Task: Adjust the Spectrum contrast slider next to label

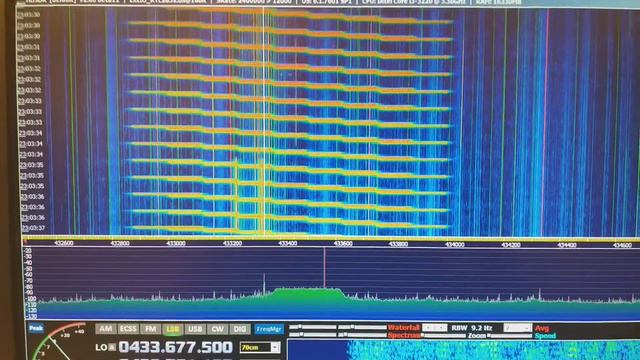Action: point(362,335)
